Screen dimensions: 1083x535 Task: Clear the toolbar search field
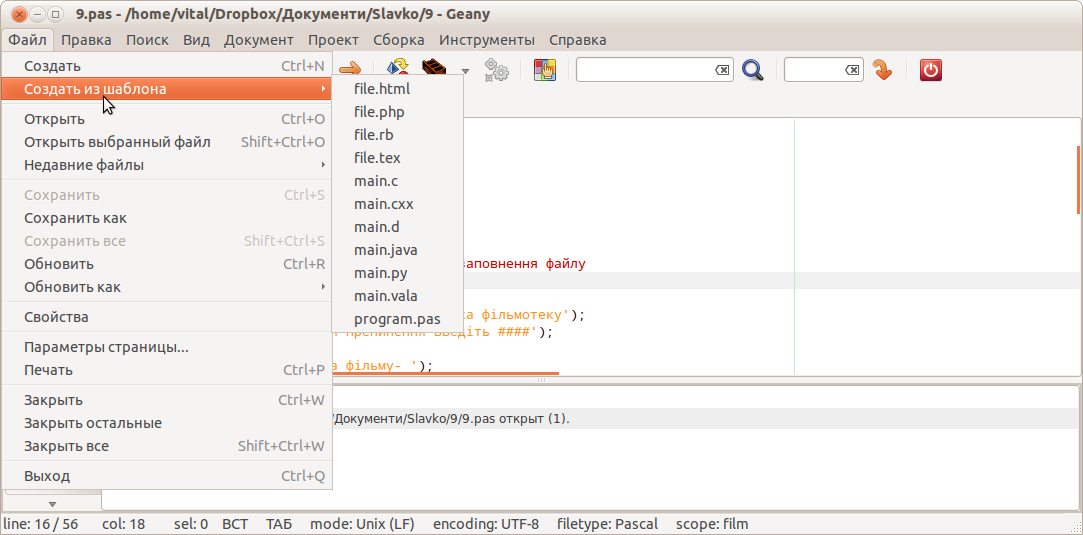[721, 70]
